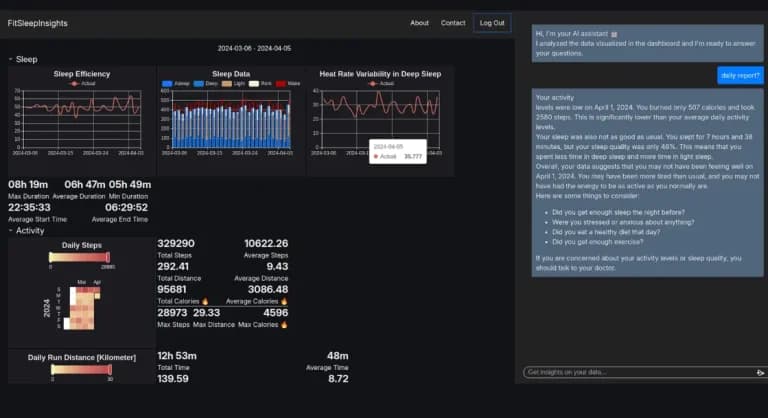Go to FitSleepInsights home link
The width and height of the screenshot is (768, 418).
tap(38, 24)
